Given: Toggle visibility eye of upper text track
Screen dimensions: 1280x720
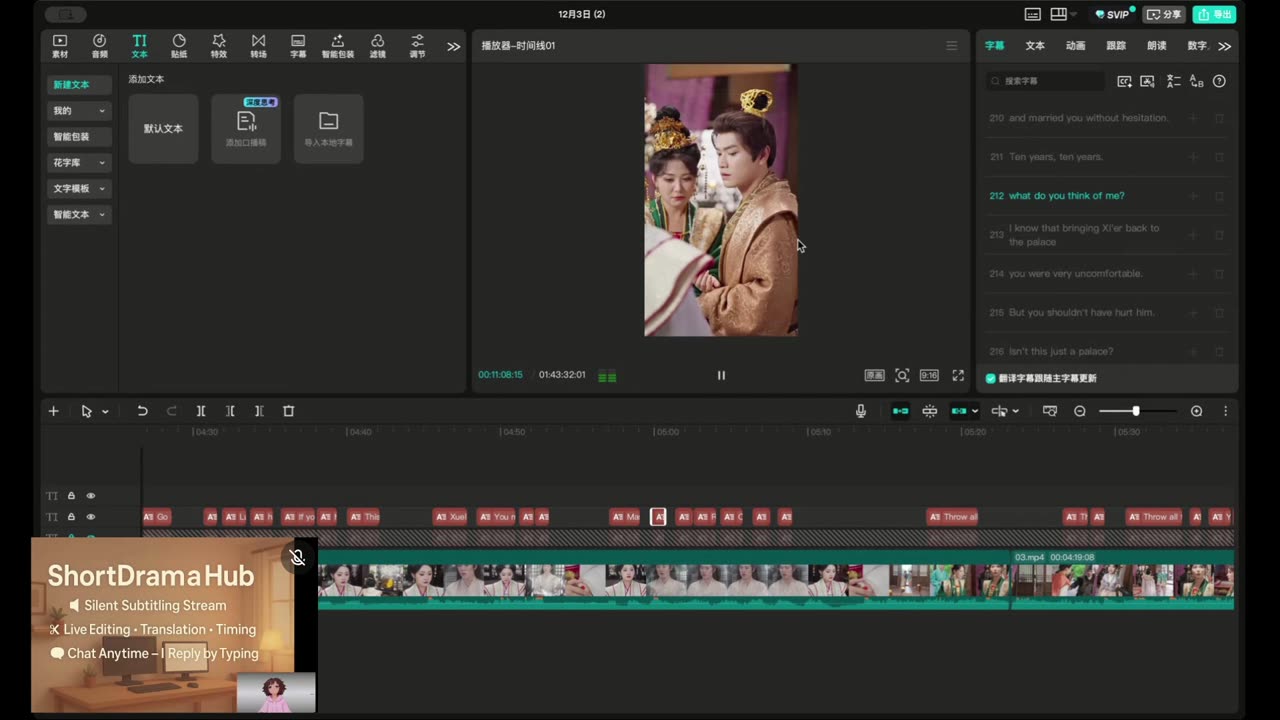Looking at the screenshot, I should pos(91,496).
